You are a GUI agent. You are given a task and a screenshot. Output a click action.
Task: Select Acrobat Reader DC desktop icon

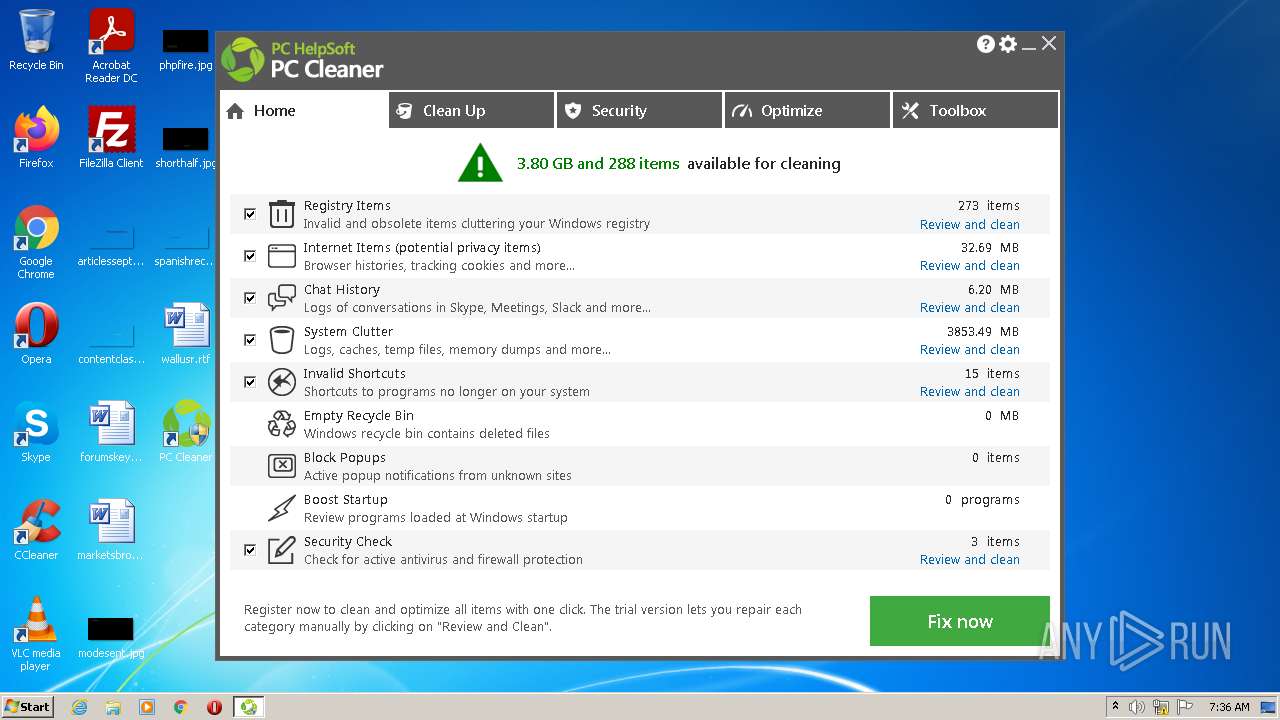point(111,46)
